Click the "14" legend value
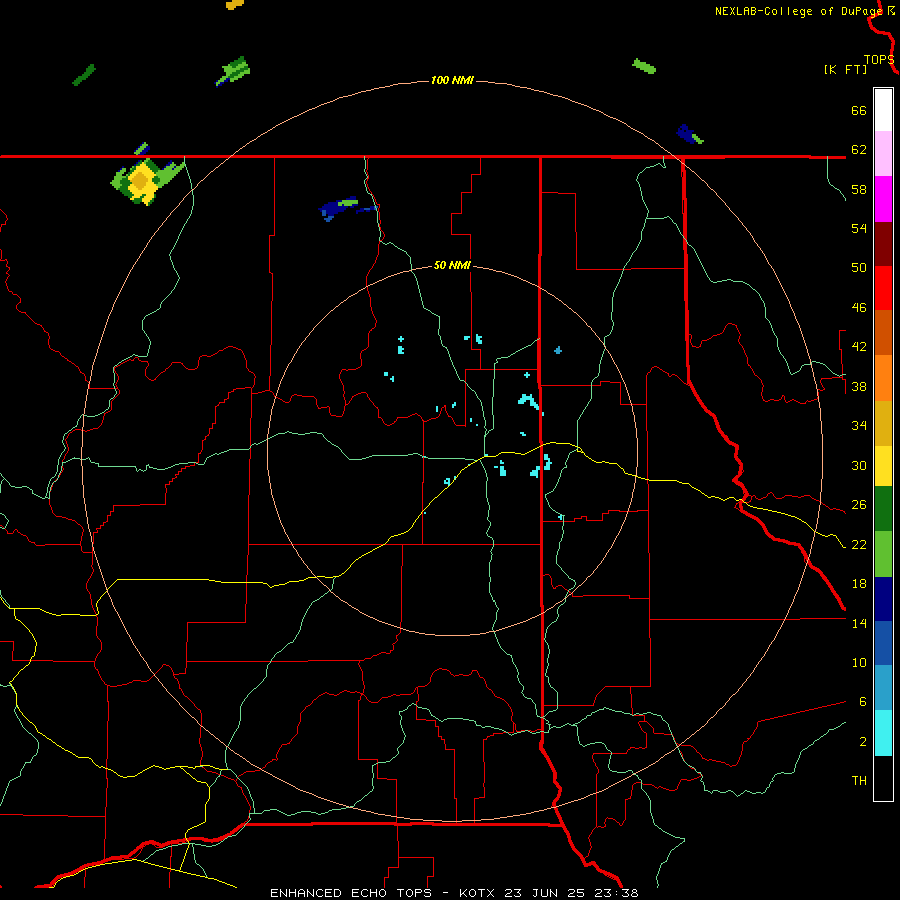This screenshot has width=900, height=900. 859,623
